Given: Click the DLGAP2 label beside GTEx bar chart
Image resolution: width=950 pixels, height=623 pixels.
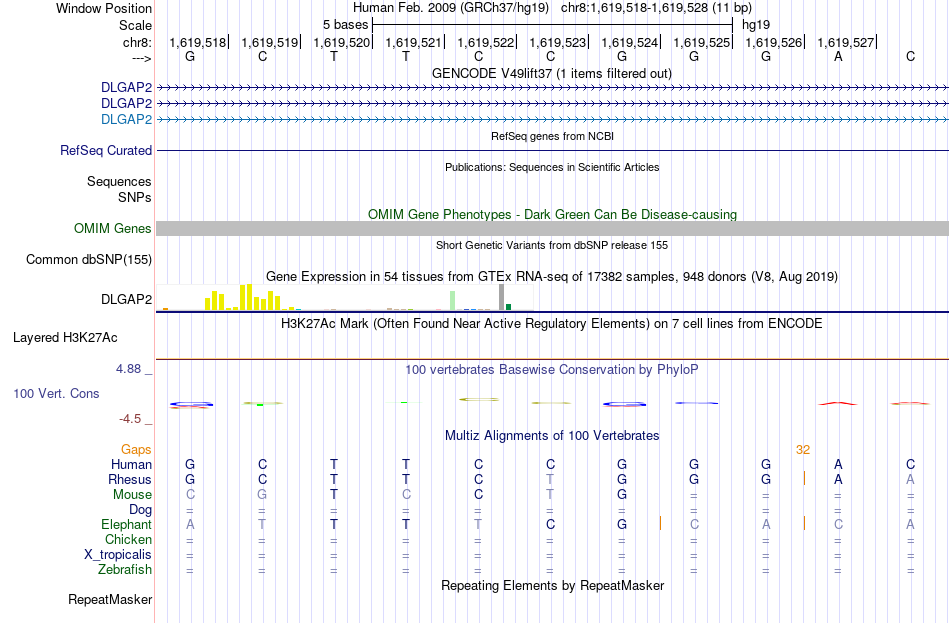Looking at the screenshot, I should [x=126, y=299].
